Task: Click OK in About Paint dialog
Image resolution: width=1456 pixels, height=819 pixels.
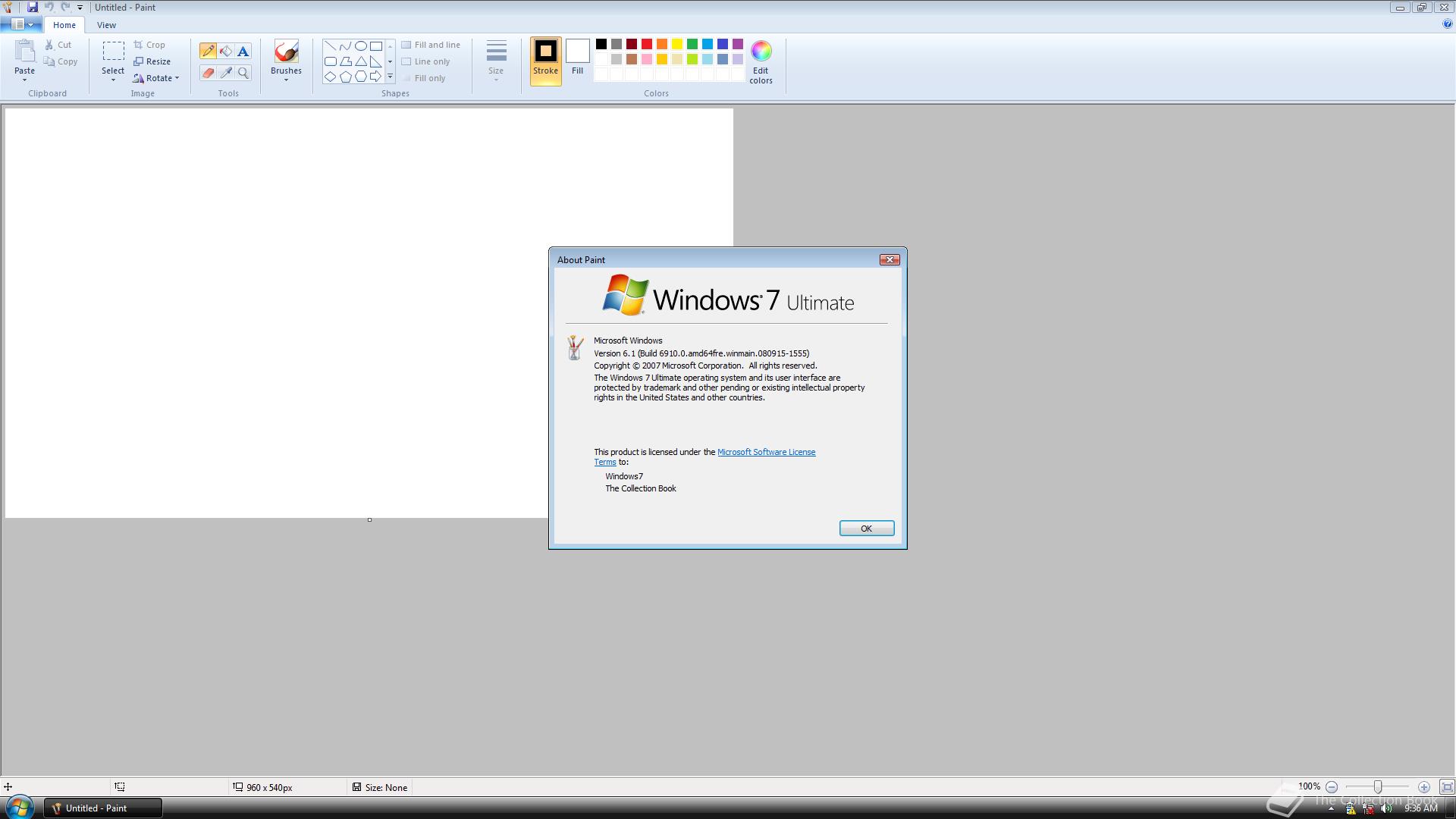Action: point(866,529)
